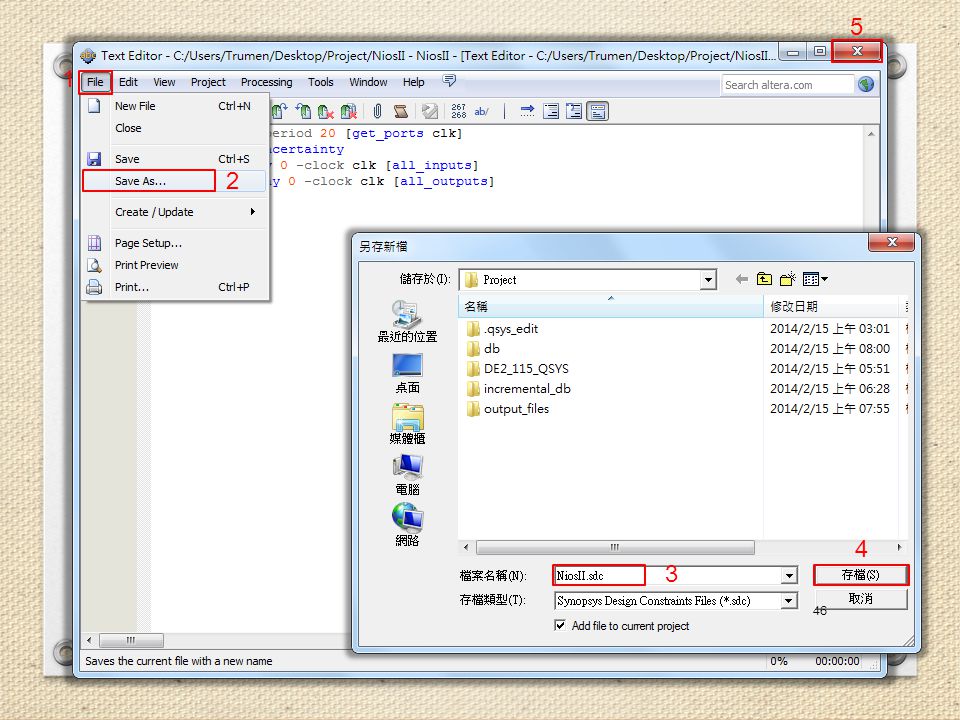Click the jump to bookmark icon with left arrow

click(303, 111)
